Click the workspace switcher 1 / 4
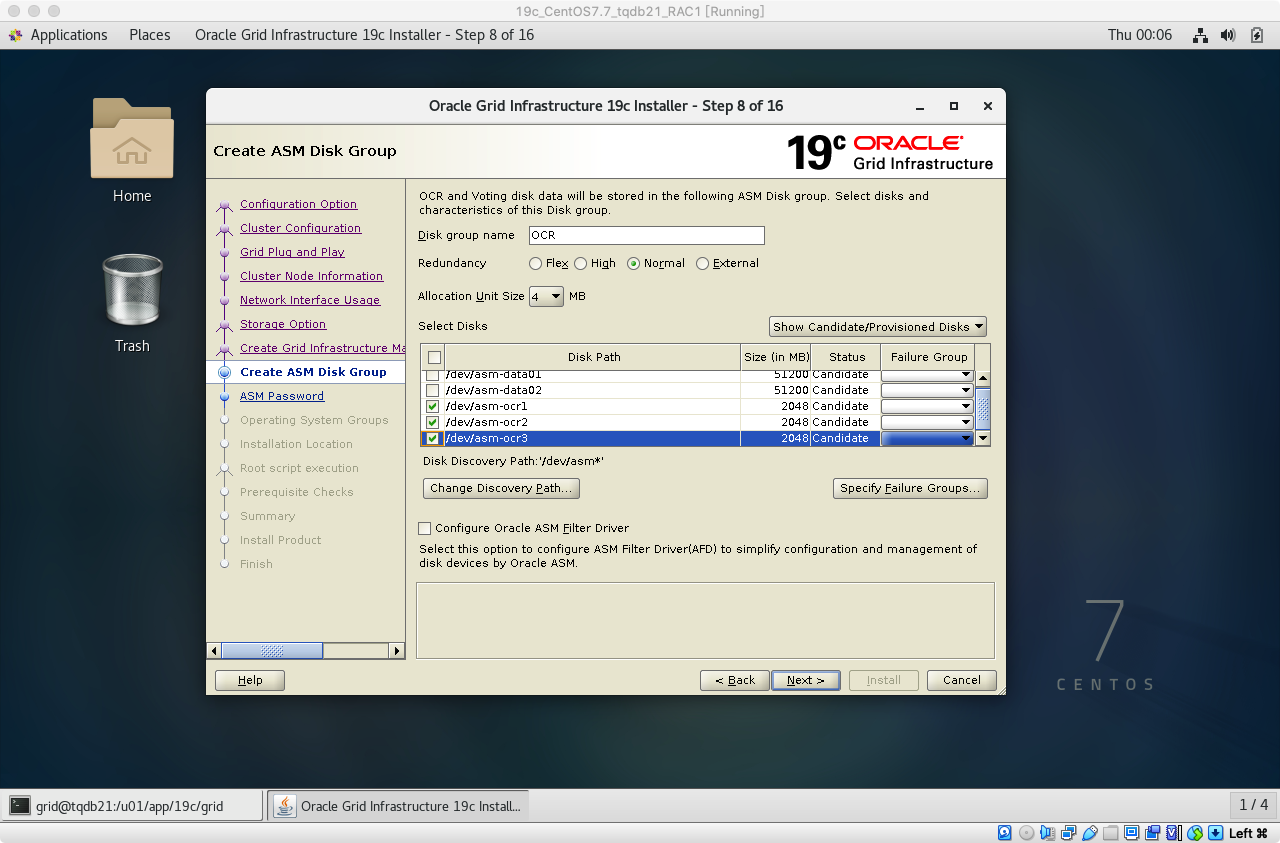Viewport: 1280px width, 843px height. [x=1253, y=805]
